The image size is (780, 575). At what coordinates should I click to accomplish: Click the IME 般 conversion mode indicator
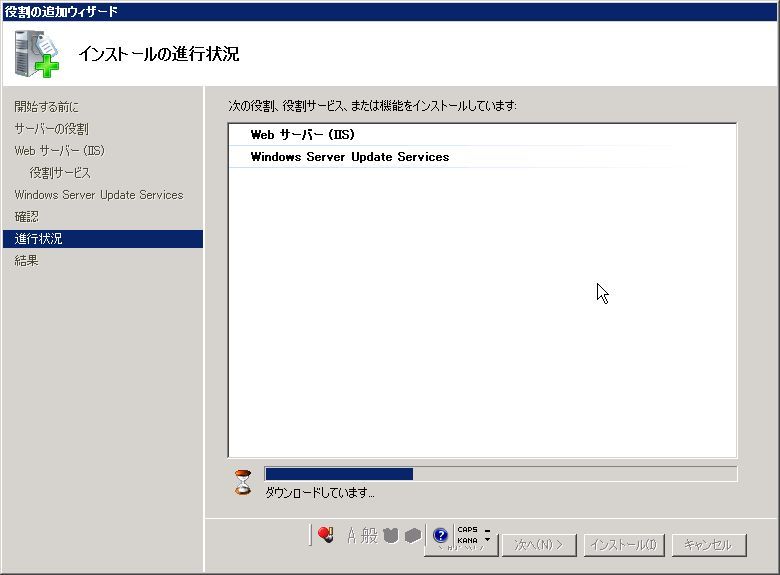(369, 535)
